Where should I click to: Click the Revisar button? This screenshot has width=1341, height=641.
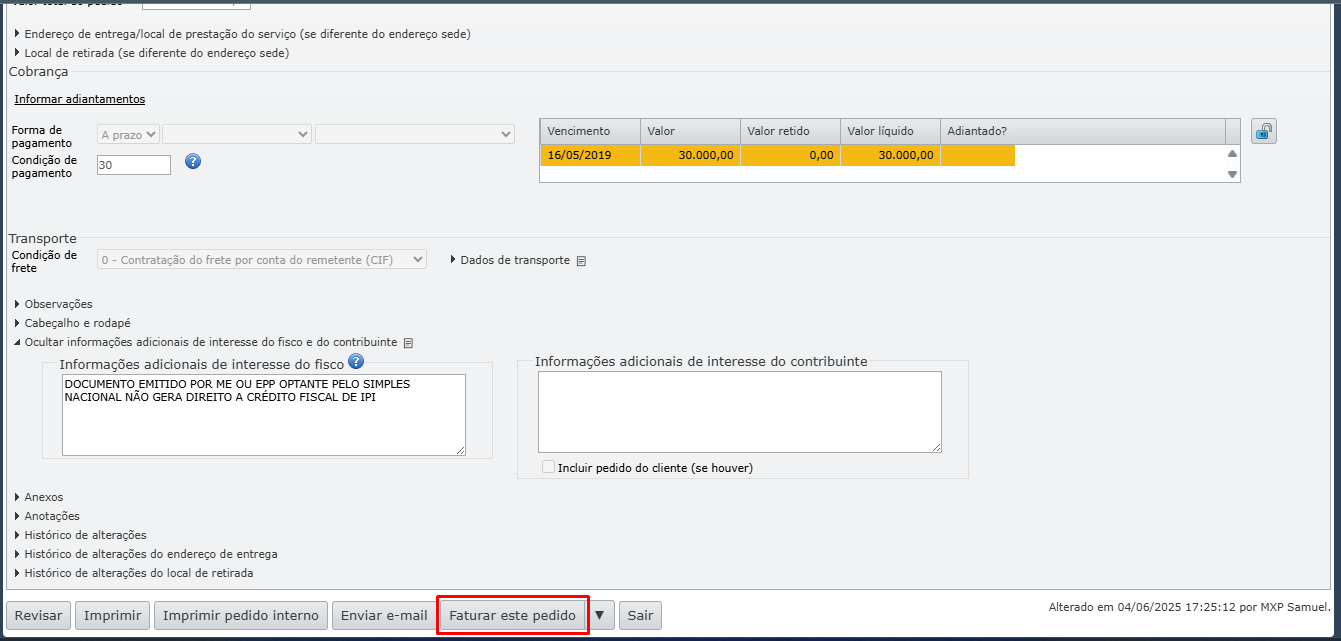[x=39, y=615]
